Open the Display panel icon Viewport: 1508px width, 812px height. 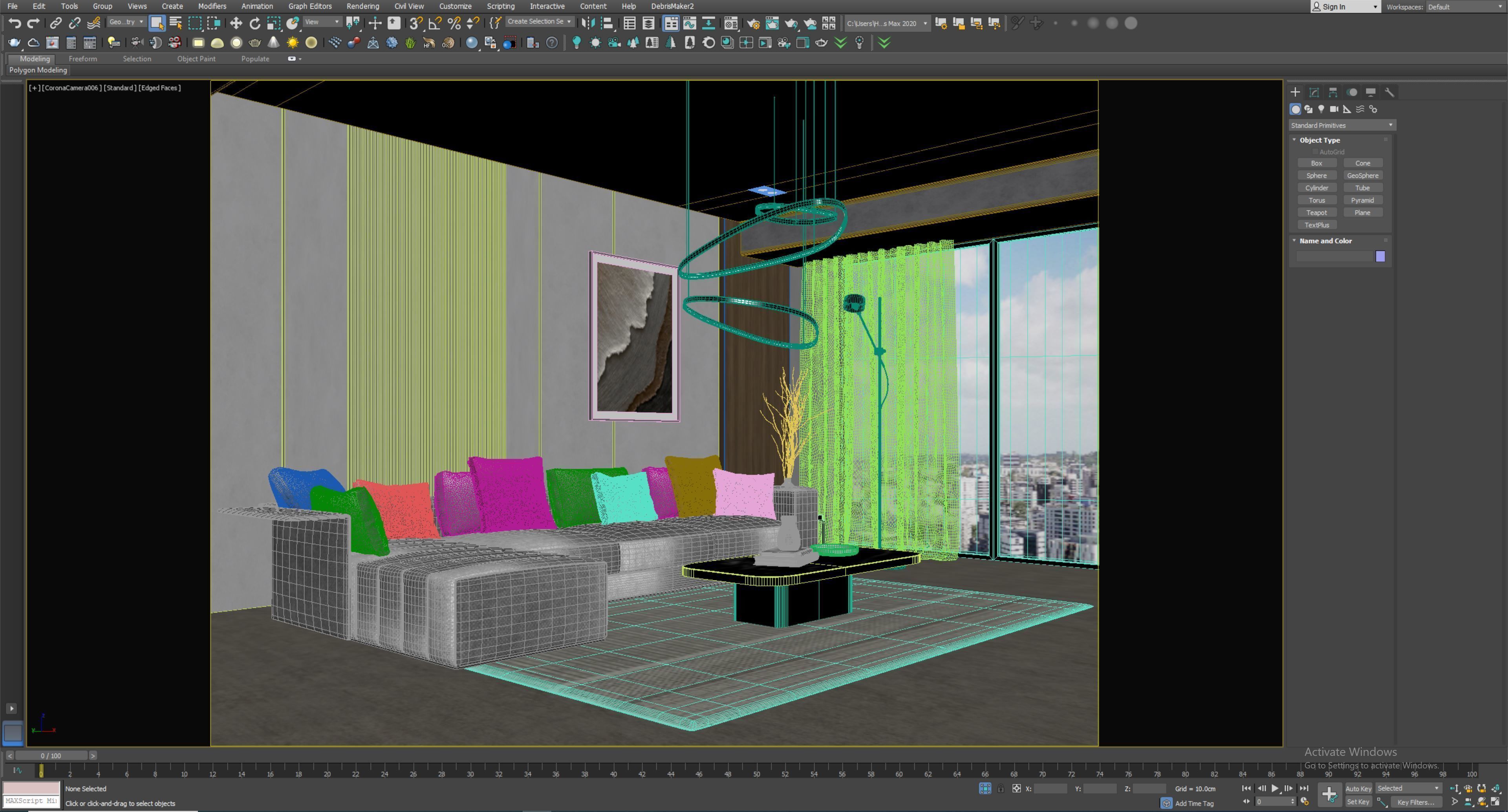coord(1371,92)
